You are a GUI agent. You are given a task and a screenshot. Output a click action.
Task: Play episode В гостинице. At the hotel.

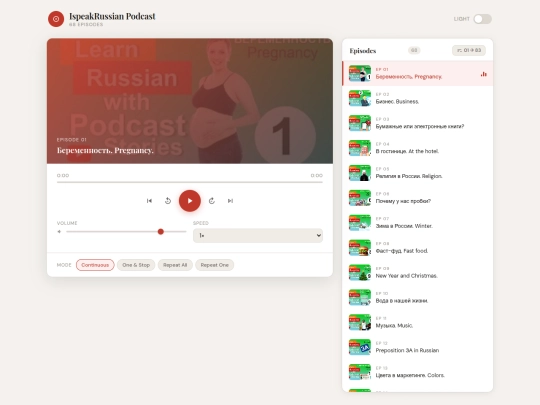point(417,148)
